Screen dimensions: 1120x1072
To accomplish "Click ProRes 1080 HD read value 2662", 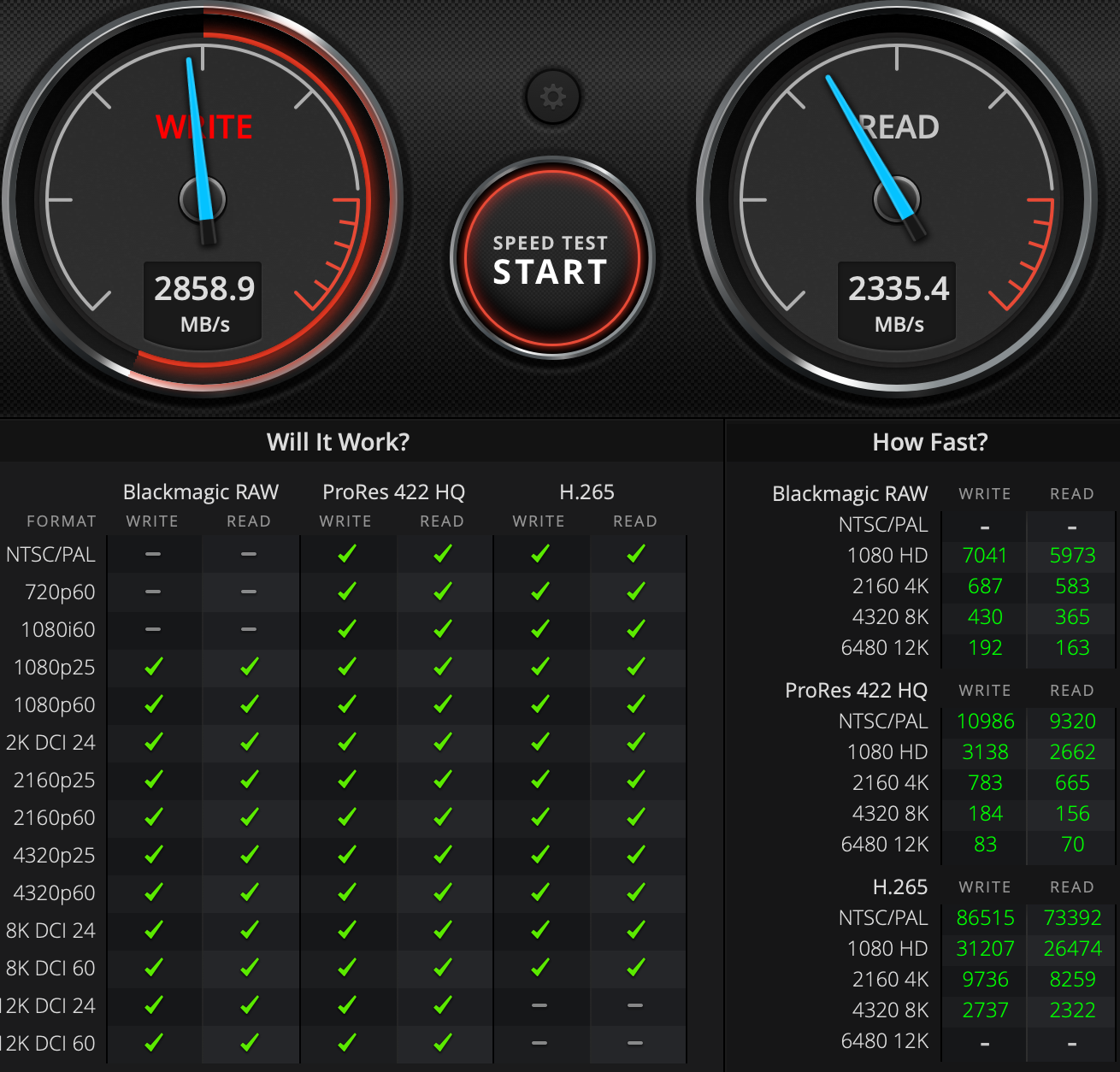I will click(1072, 752).
